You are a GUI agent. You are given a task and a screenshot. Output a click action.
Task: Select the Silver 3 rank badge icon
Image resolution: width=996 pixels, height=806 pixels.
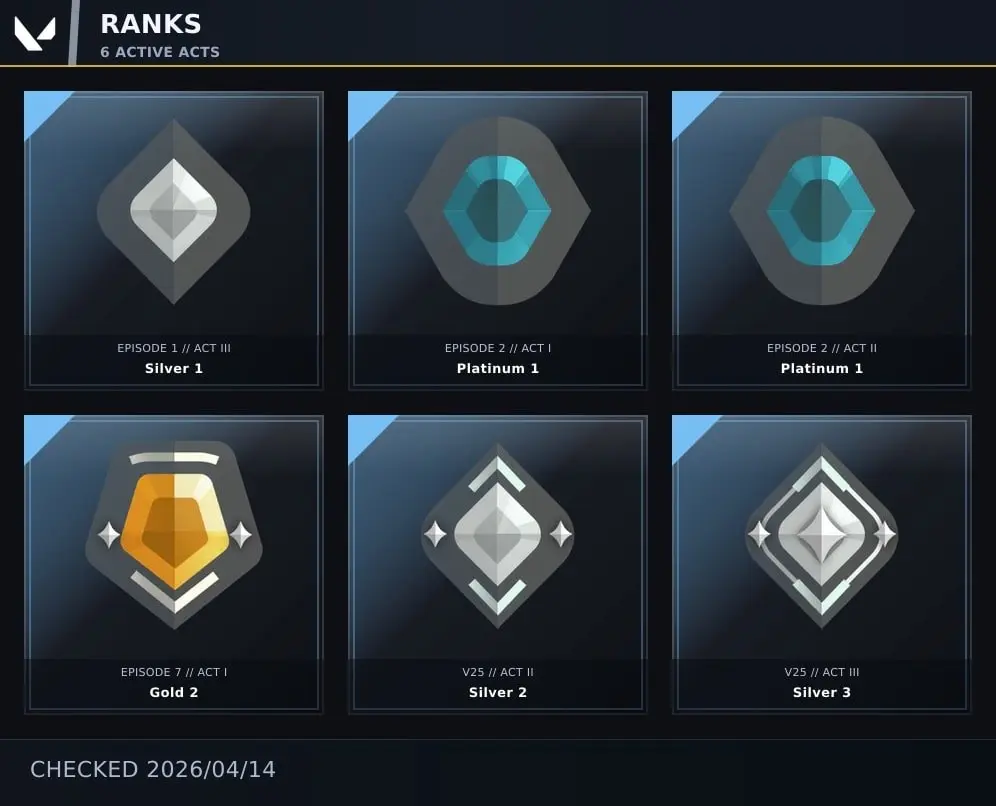tap(822, 535)
